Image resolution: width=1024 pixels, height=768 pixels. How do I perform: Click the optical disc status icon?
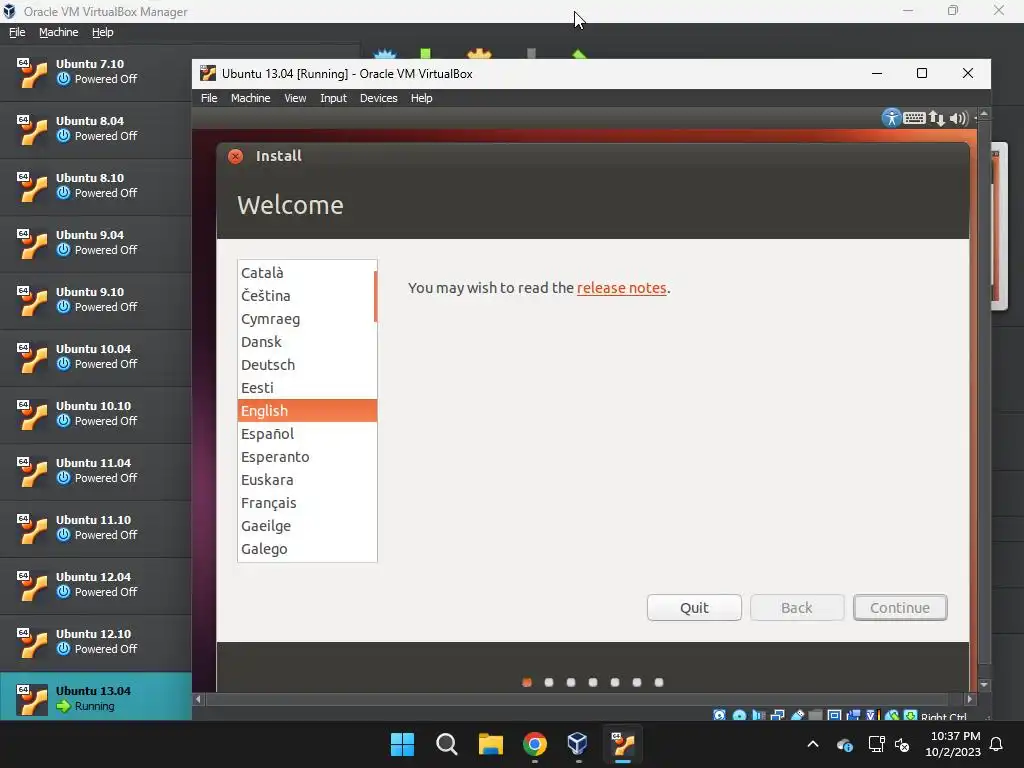739,715
